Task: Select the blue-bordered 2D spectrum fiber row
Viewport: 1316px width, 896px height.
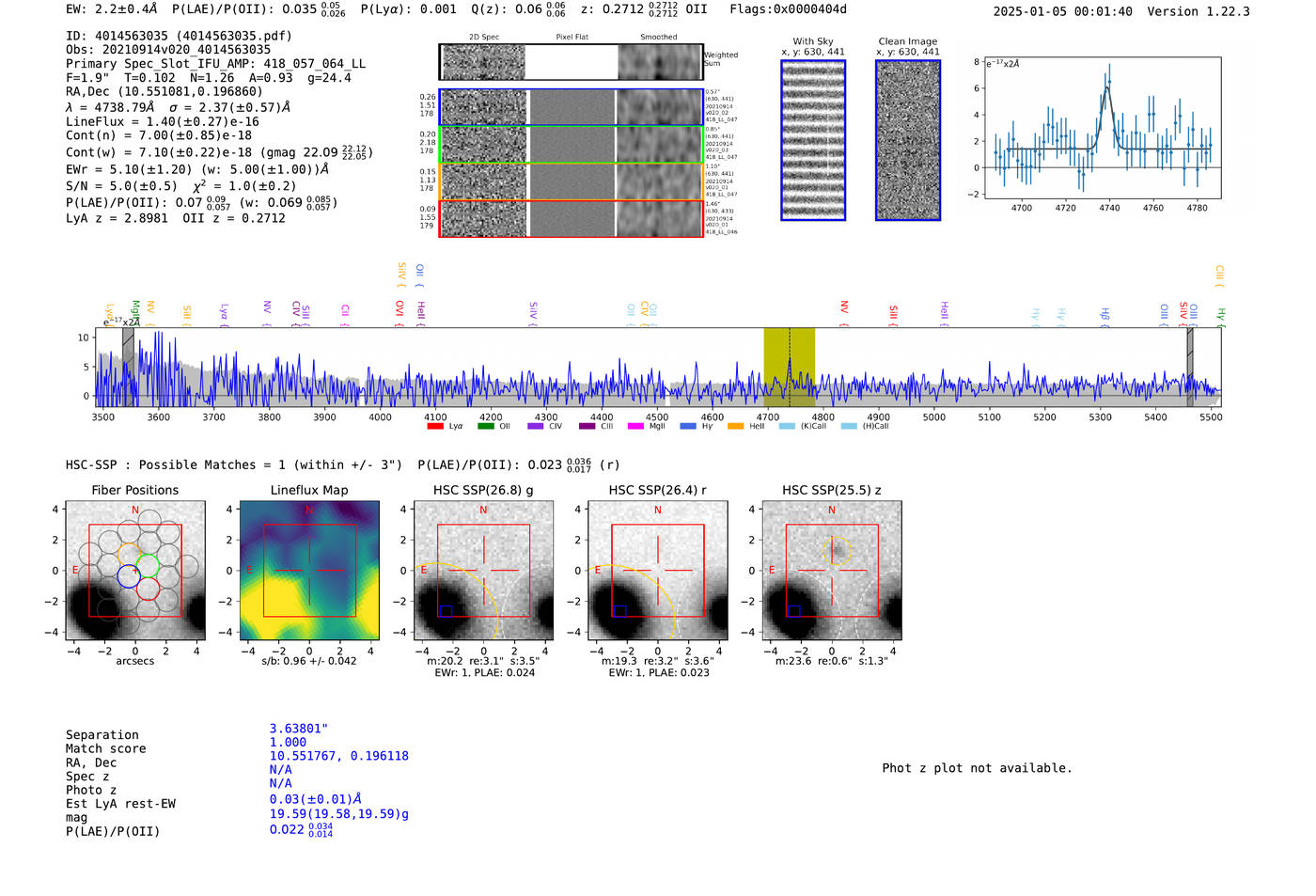Action: (x=572, y=107)
